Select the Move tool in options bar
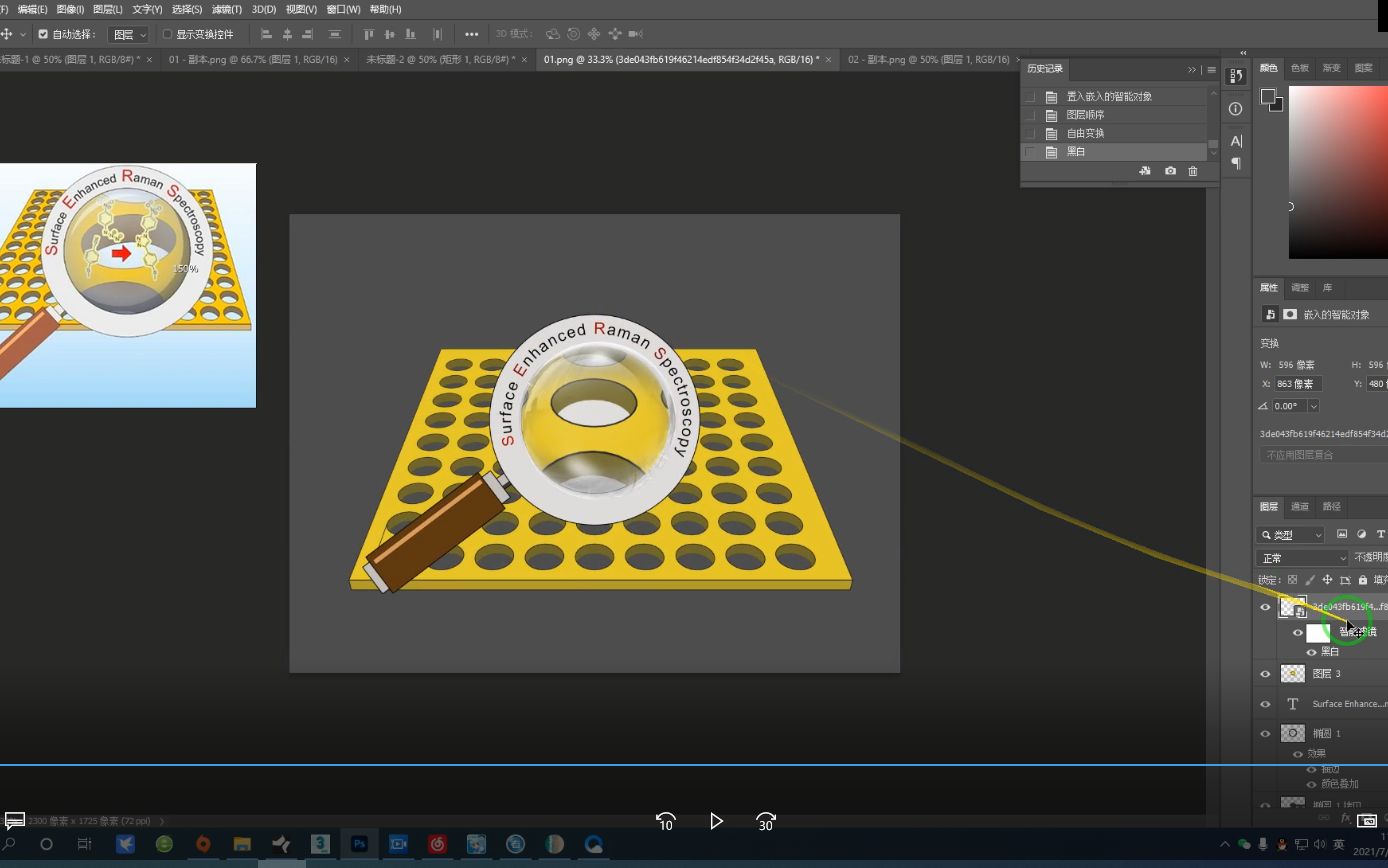Screen dimensions: 1388x868 click(x=6, y=34)
